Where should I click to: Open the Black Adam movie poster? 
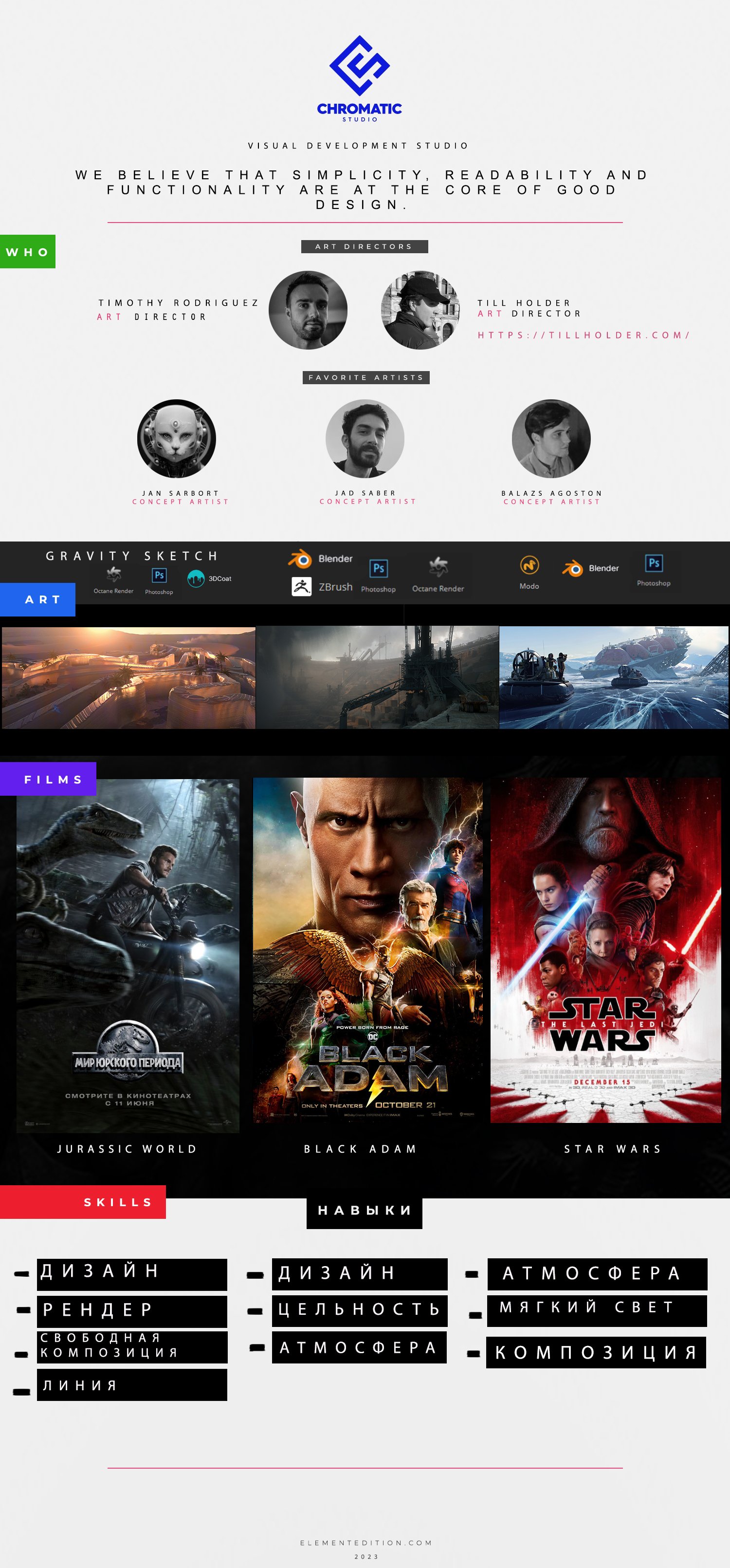tap(368, 950)
